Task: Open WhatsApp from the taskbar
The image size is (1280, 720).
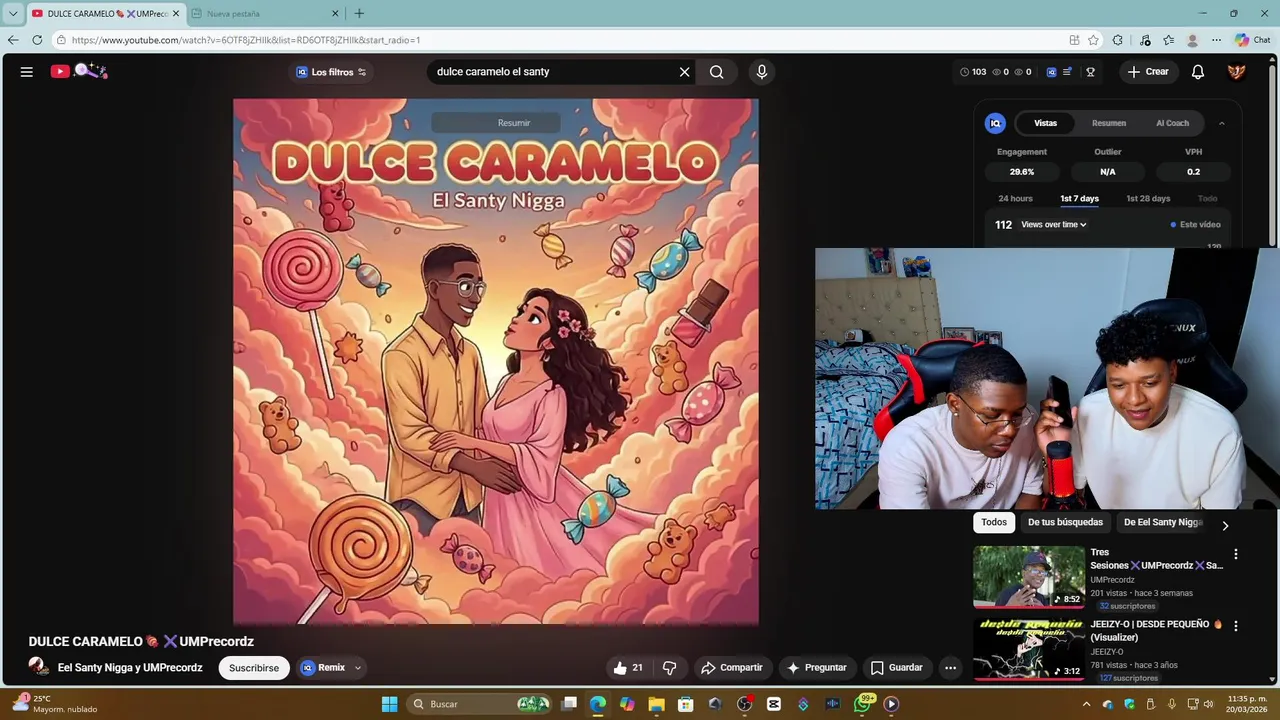Action: 863,704
